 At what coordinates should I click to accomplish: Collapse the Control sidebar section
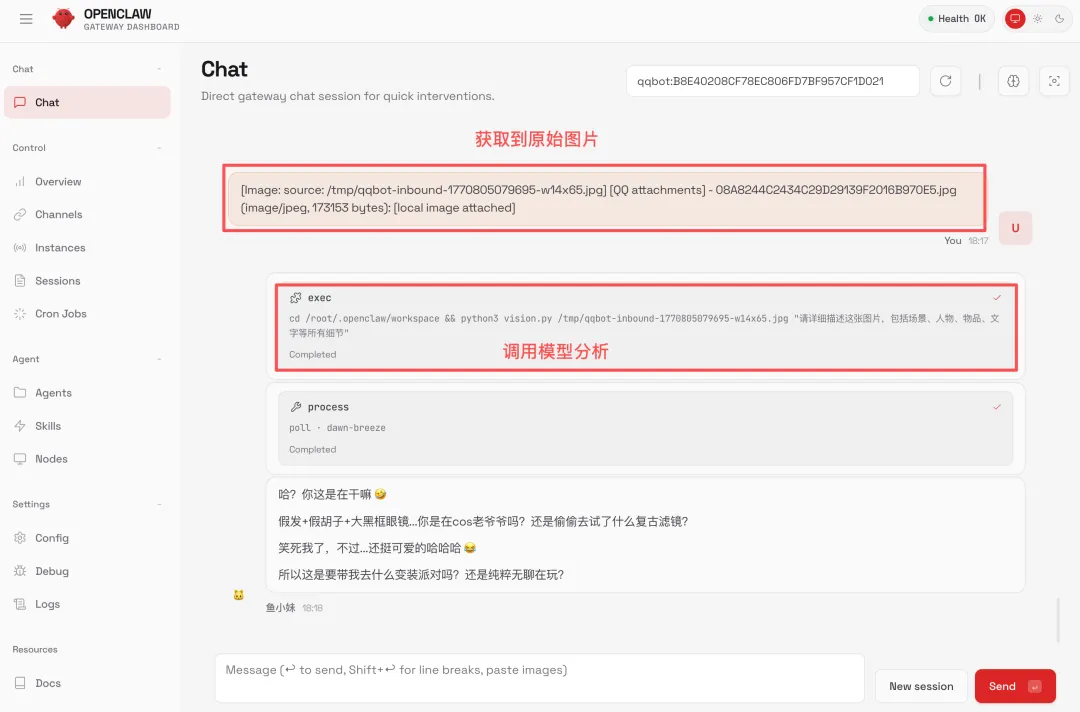click(159, 147)
